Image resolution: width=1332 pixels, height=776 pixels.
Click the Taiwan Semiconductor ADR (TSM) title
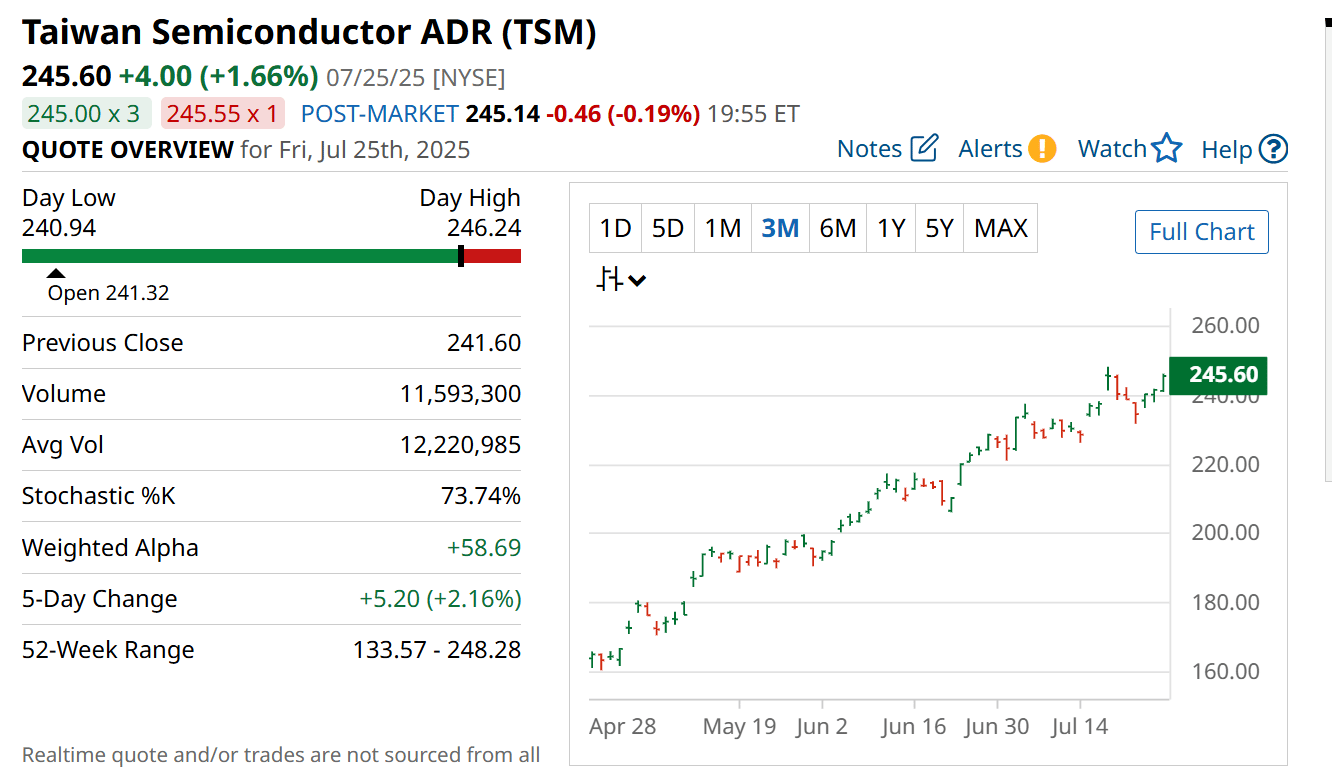309,33
